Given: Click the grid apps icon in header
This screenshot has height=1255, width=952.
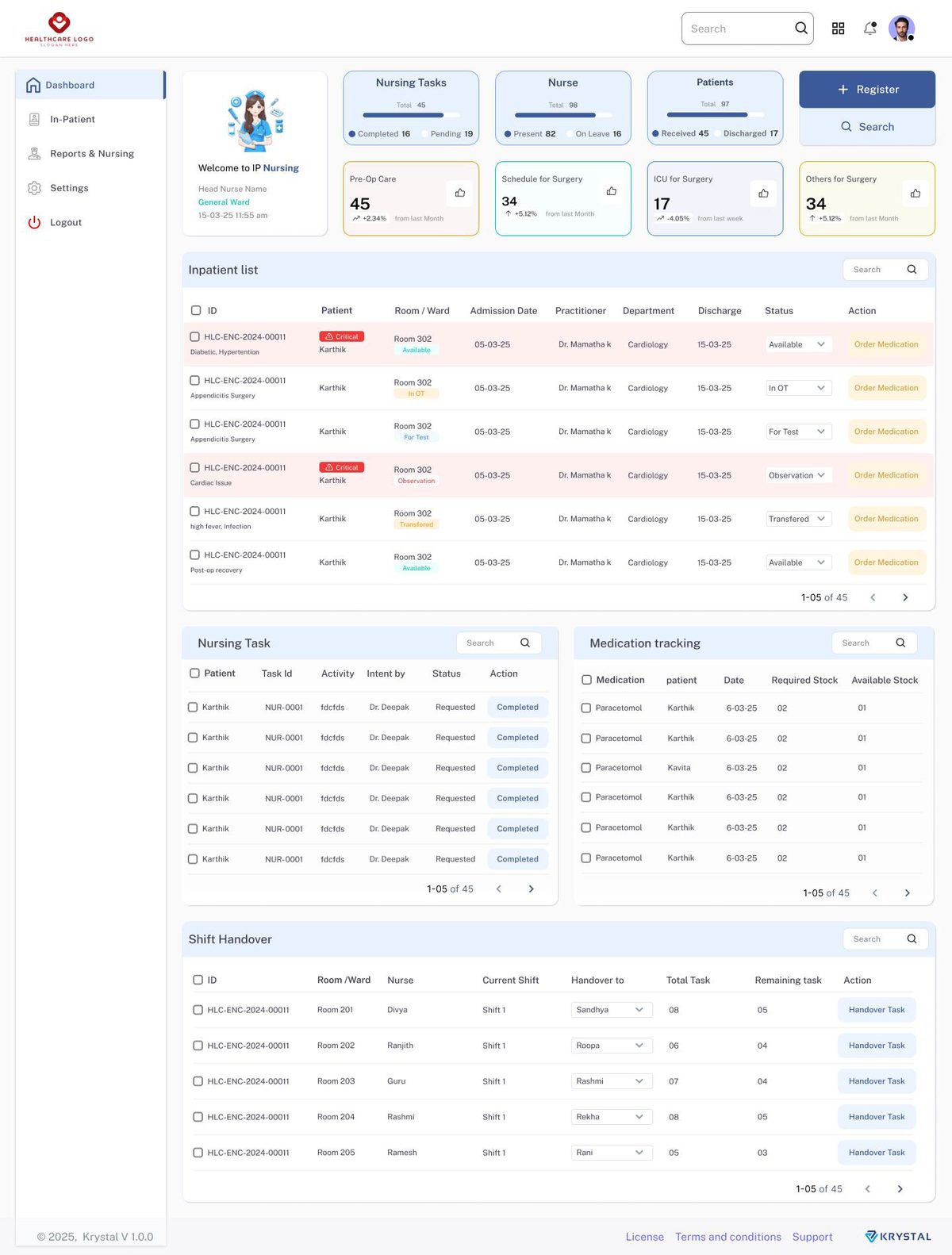Looking at the screenshot, I should point(838,29).
